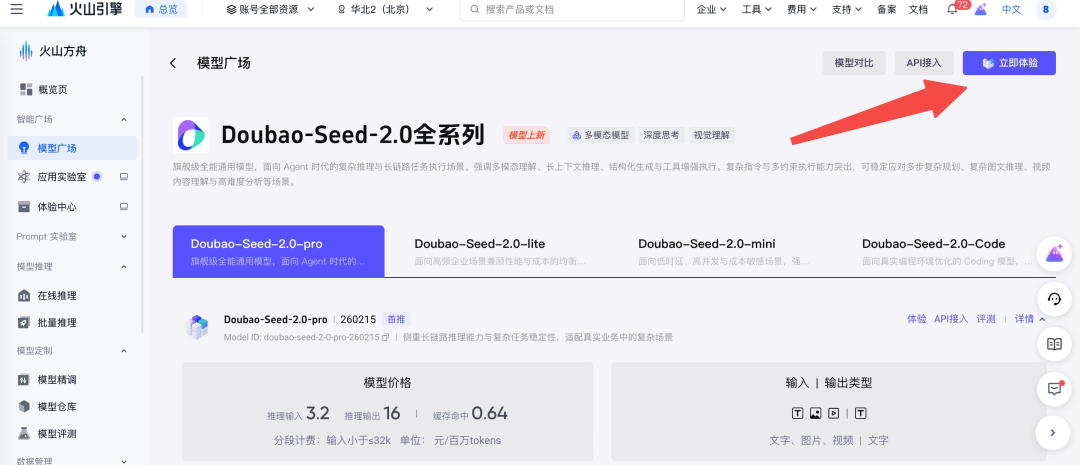Expand the 账号全部资源 dropdown
1080x465 pixels.
[270, 10]
